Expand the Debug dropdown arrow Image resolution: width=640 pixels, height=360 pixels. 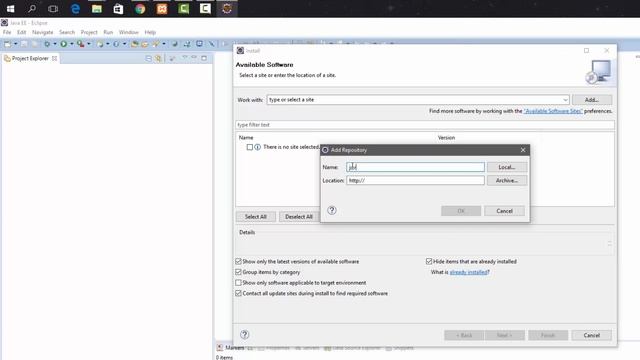pyautogui.click(x=55, y=44)
